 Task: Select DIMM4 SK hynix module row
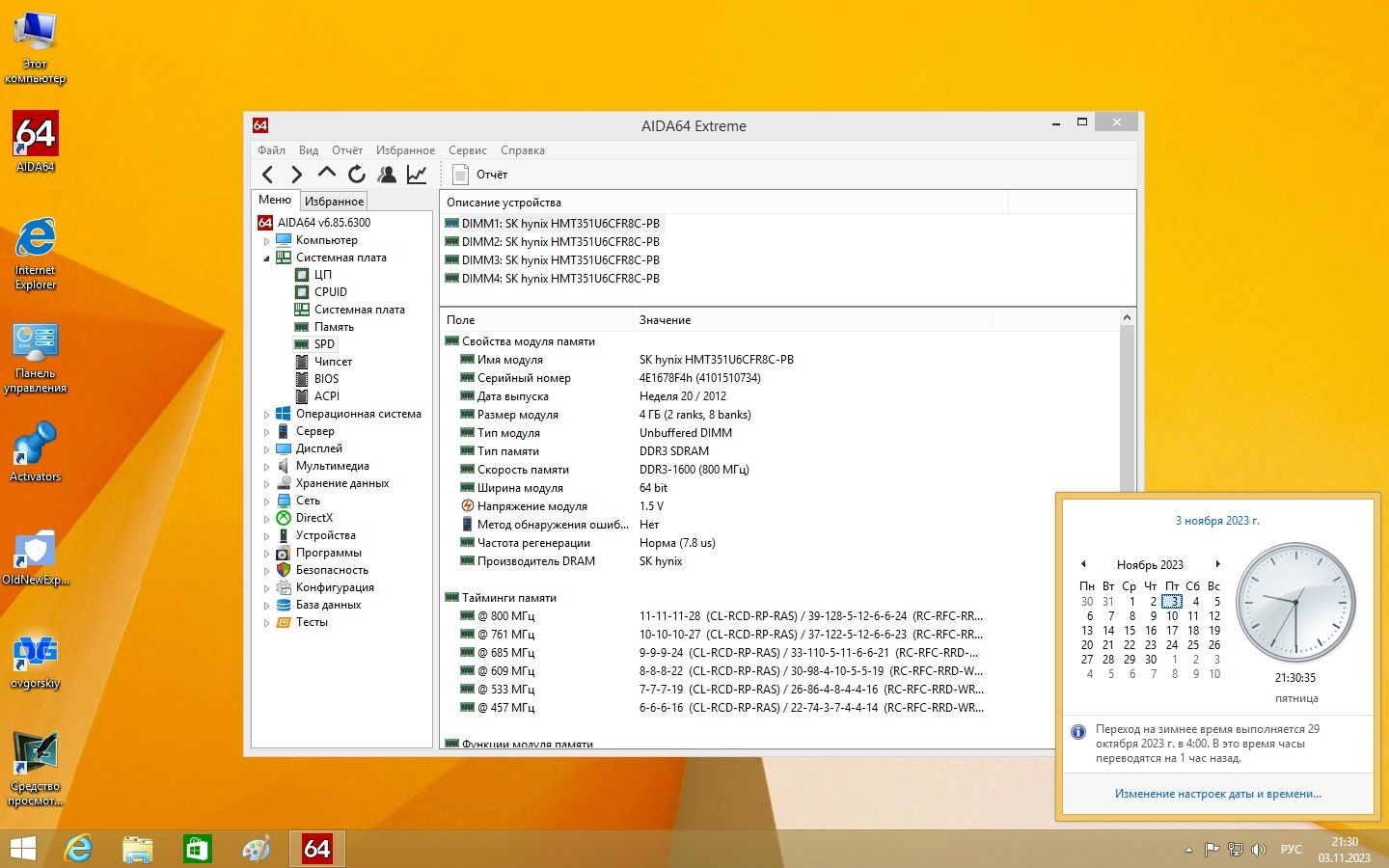click(553, 279)
